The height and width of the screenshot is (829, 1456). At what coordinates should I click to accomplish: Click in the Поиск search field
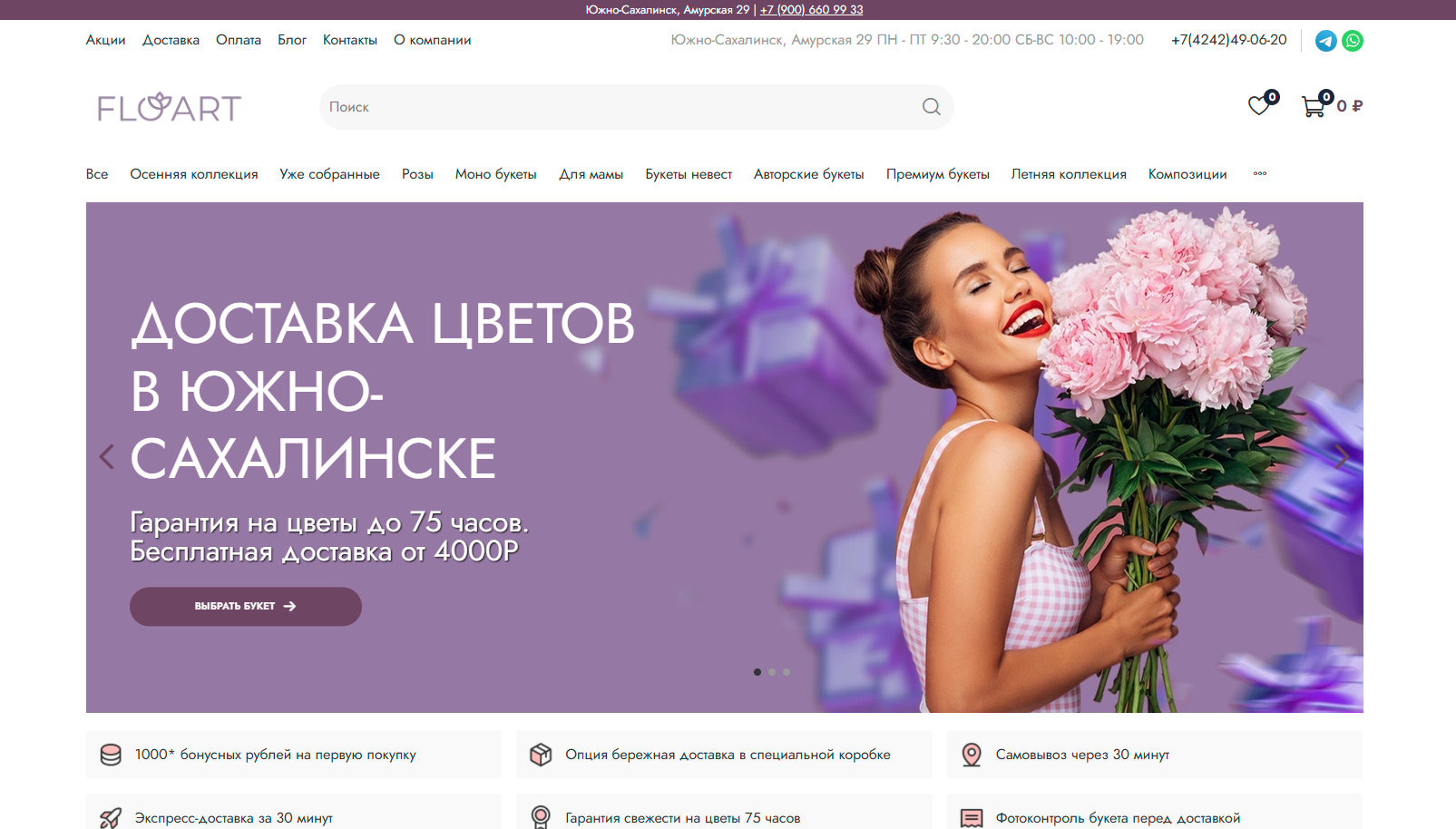[617, 107]
